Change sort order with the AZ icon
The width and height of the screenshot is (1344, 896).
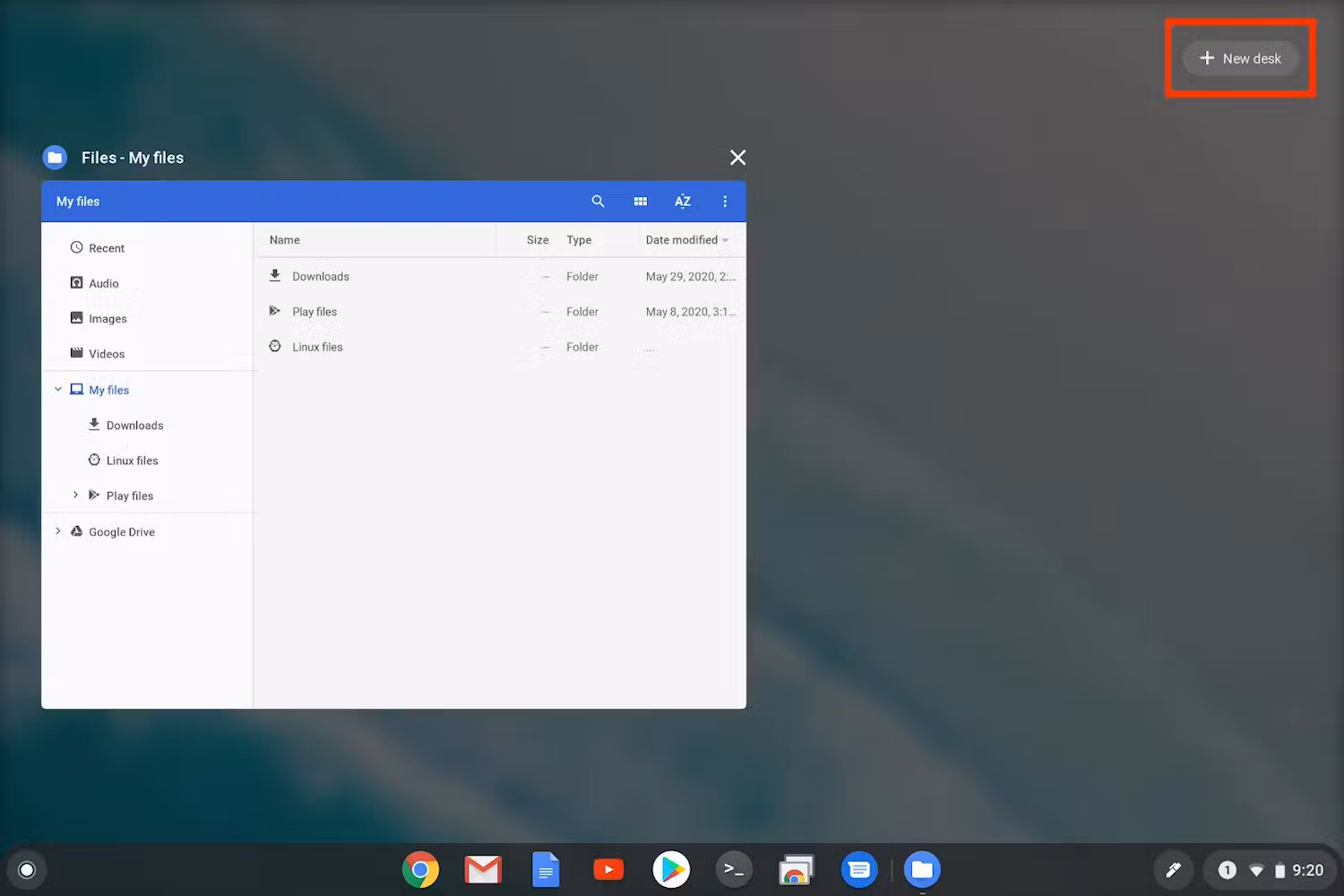pos(683,201)
